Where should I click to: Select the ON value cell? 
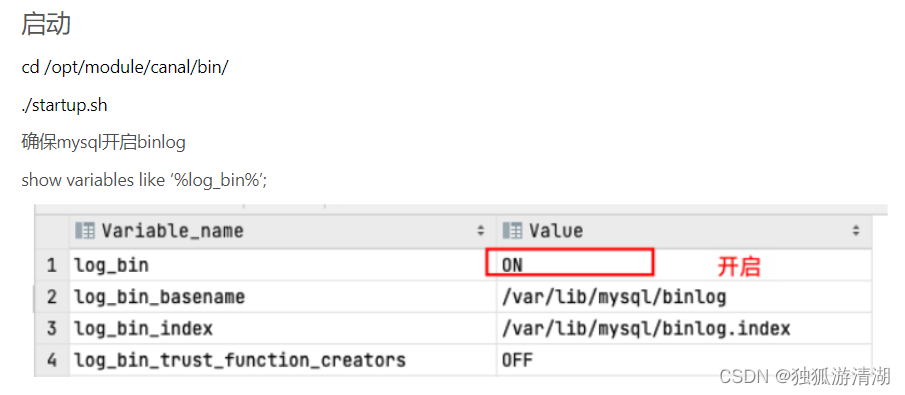684,265
